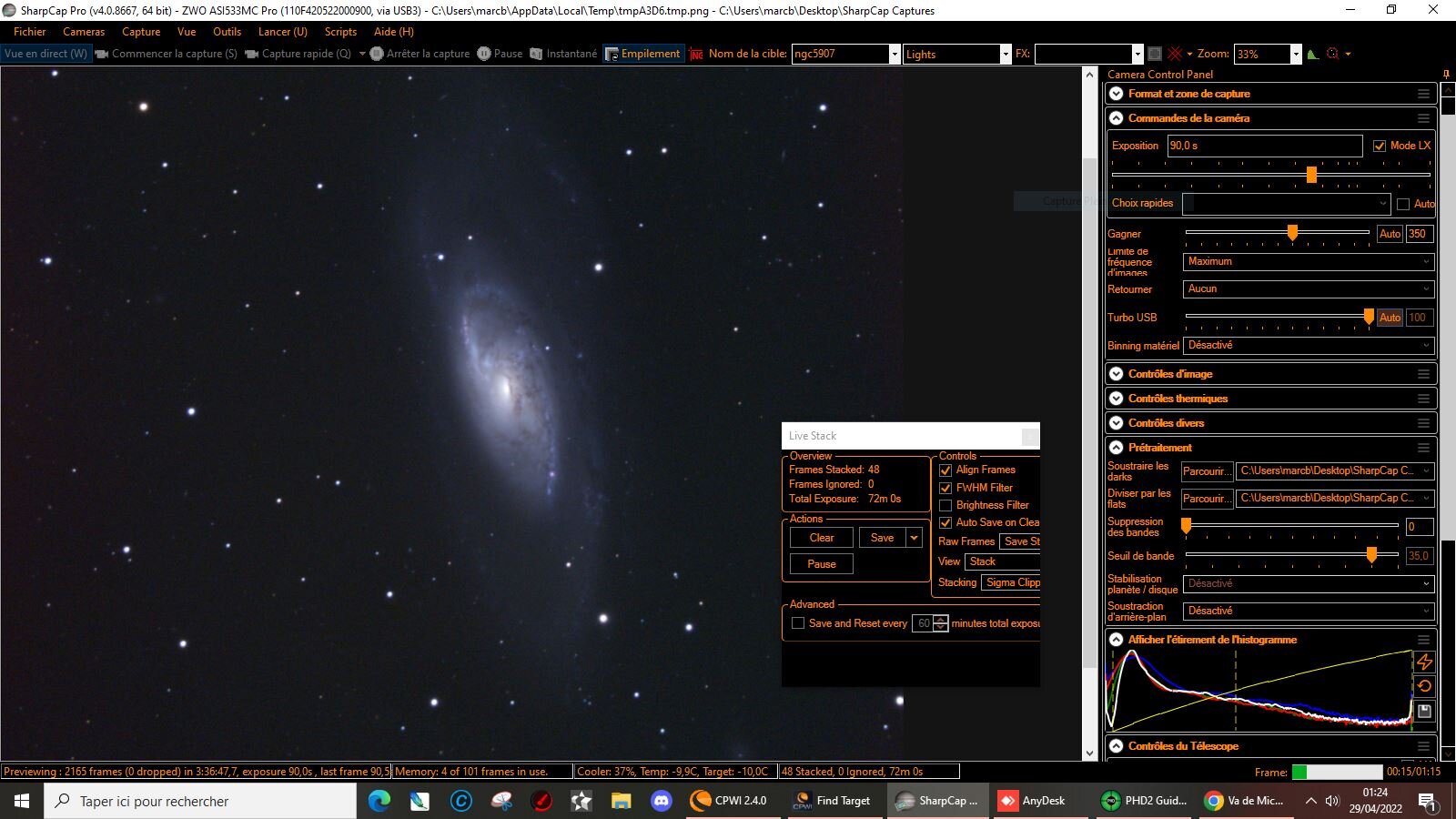
Task: Enable Save and Reset every checkbox
Action: coord(798,623)
